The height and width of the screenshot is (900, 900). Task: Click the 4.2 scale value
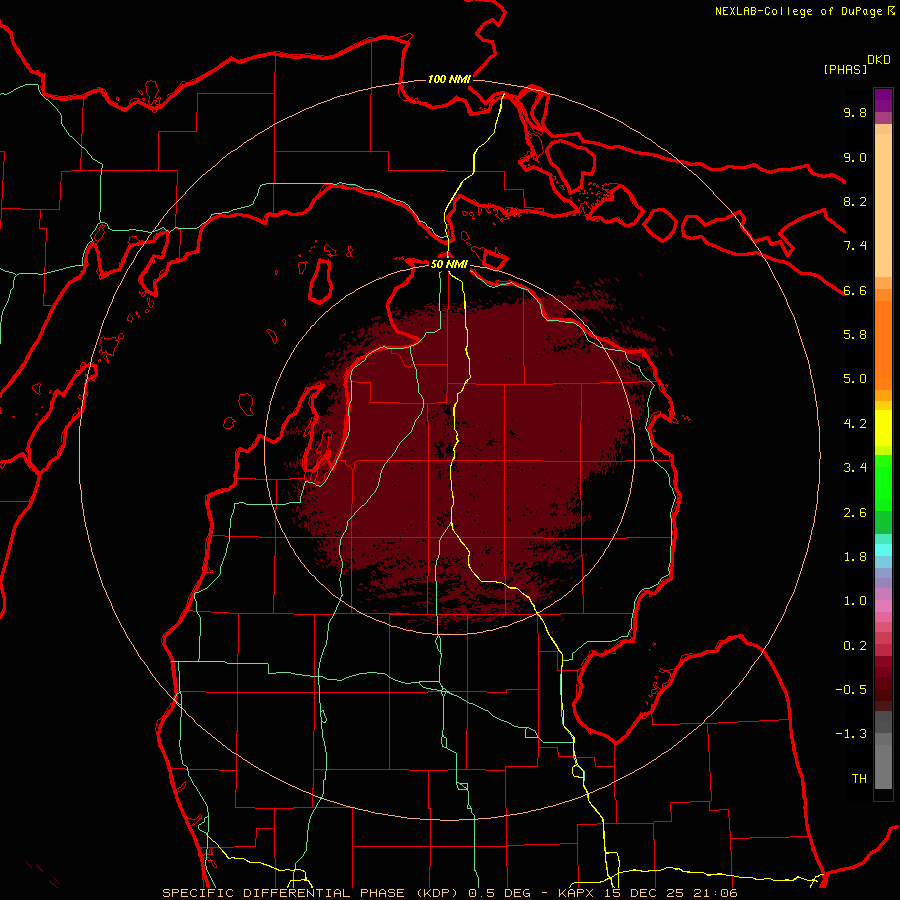[855, 424]
